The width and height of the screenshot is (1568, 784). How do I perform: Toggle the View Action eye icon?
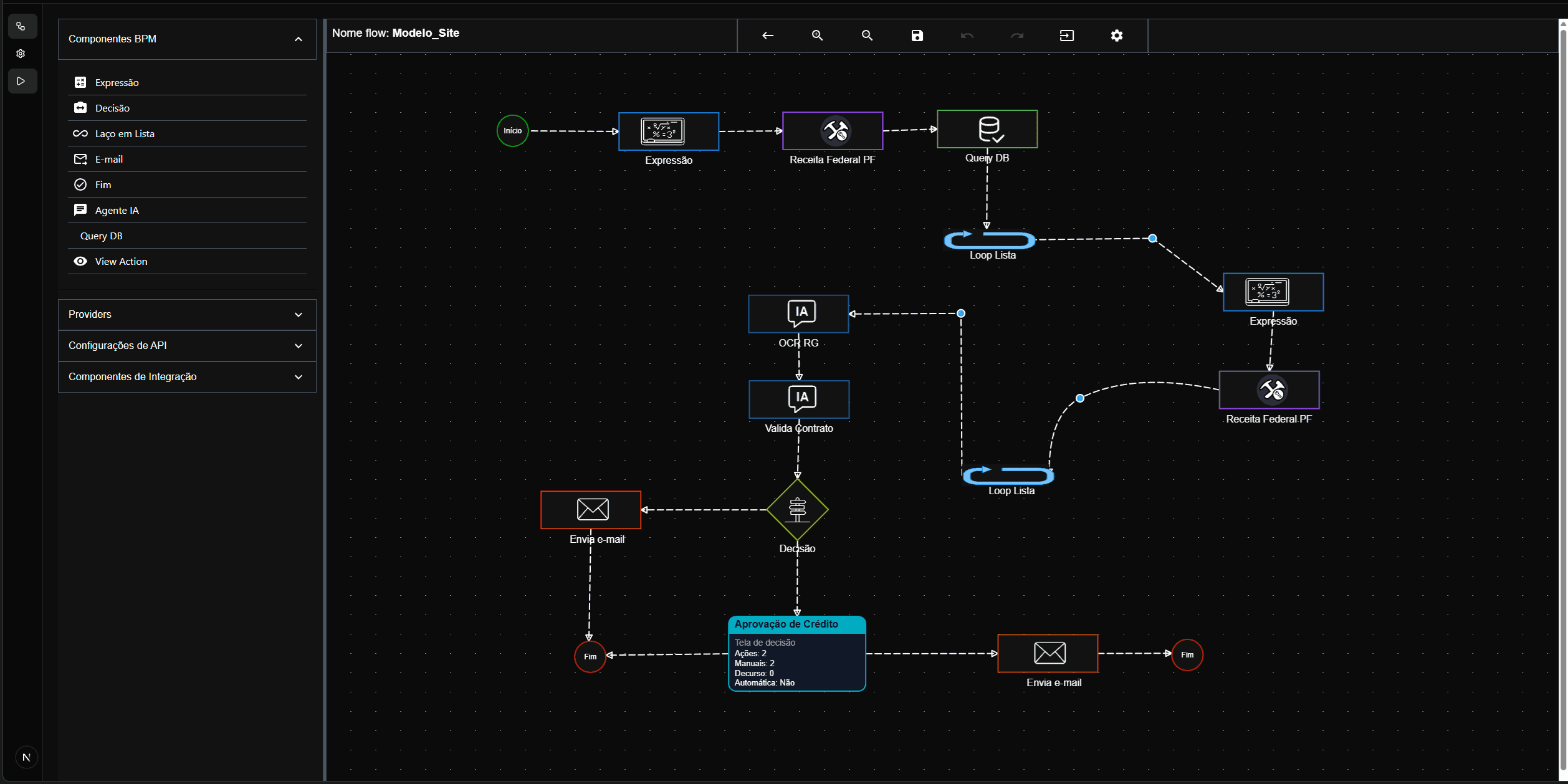tap(81, 261)
